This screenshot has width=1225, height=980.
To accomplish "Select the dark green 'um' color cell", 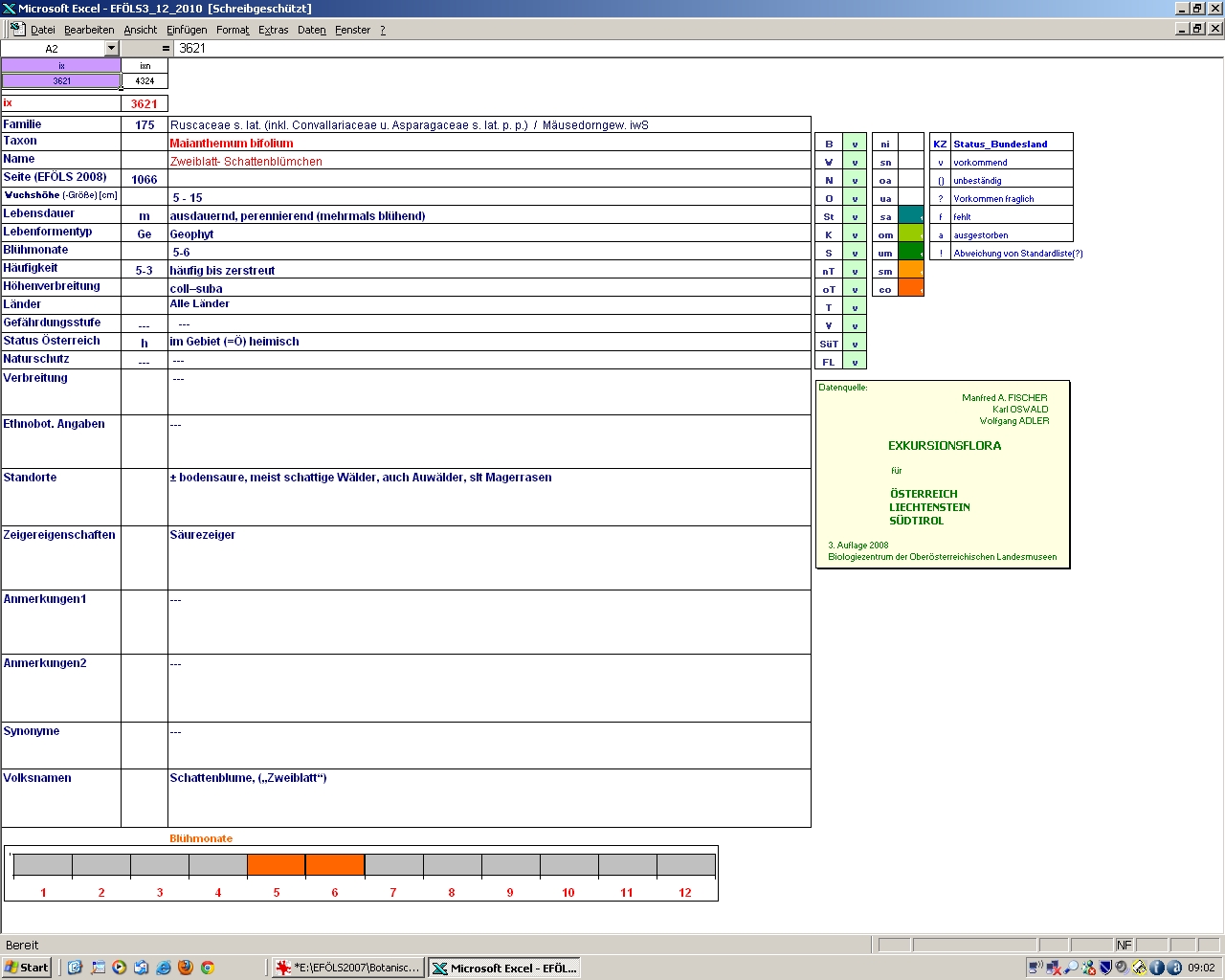I will point(911,253).
